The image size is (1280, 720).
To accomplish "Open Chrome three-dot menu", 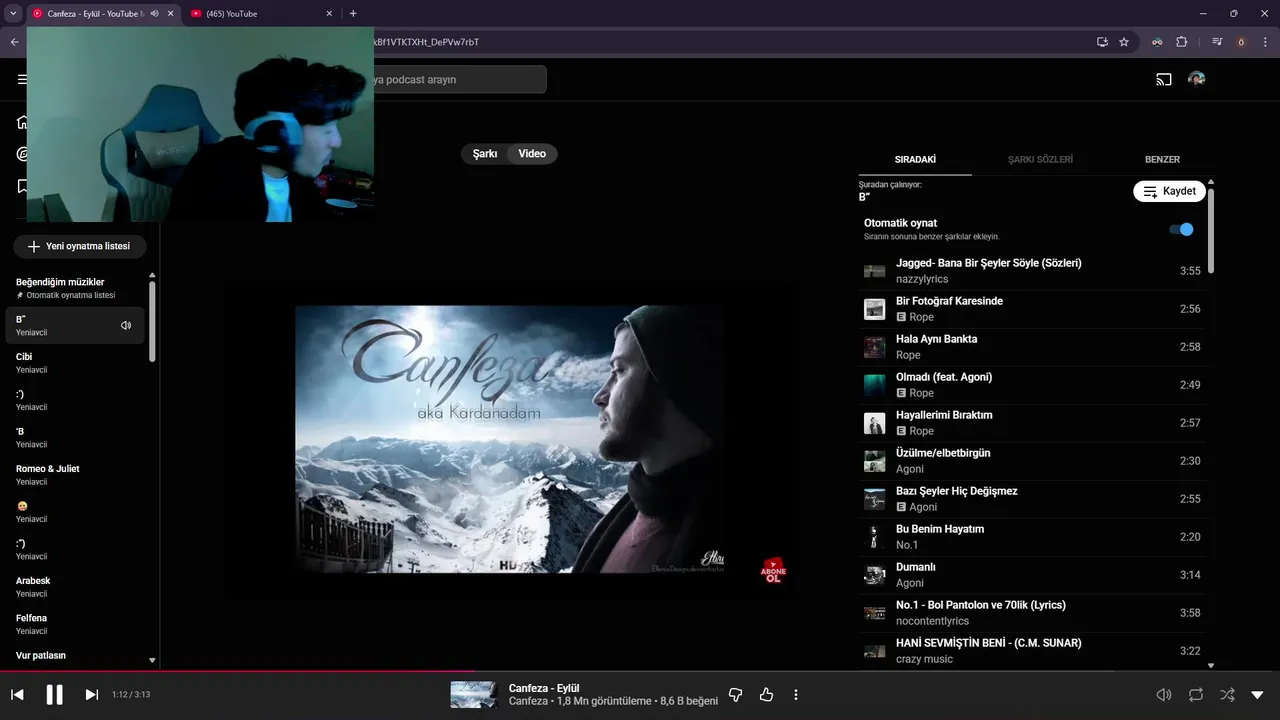I will [x=1264, y=42].
